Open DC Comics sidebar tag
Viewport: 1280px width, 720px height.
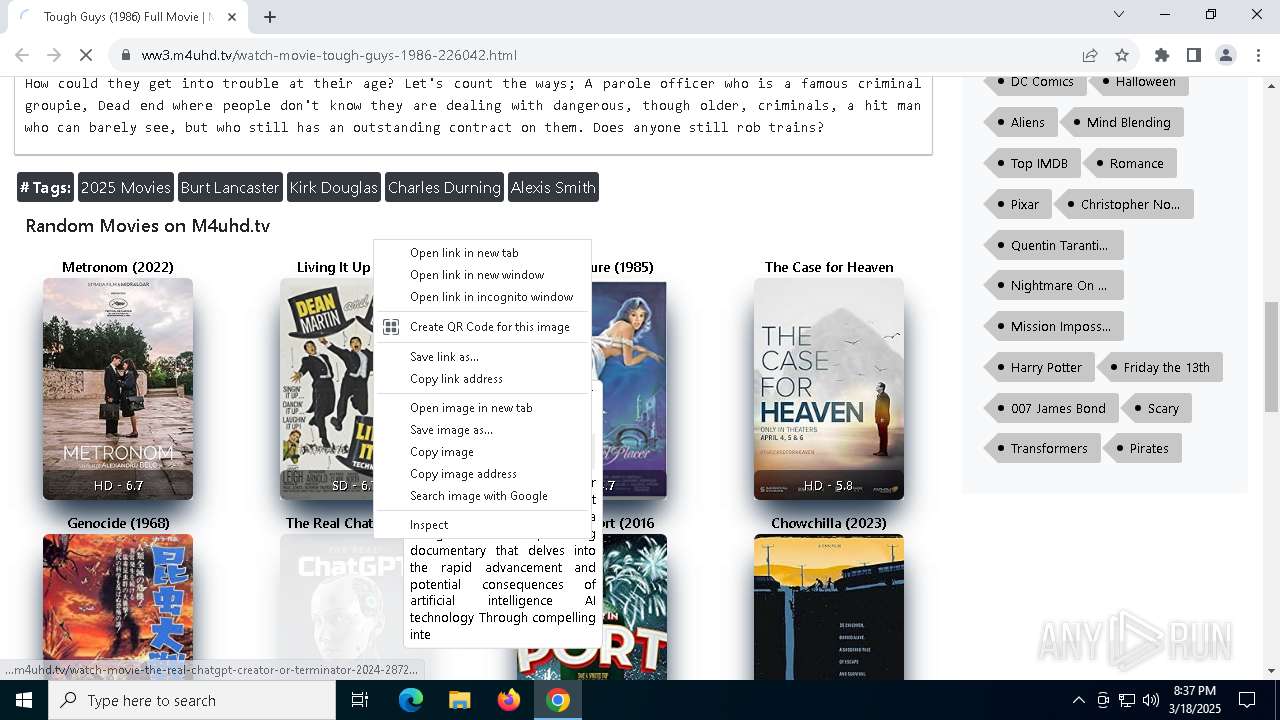1034,82
